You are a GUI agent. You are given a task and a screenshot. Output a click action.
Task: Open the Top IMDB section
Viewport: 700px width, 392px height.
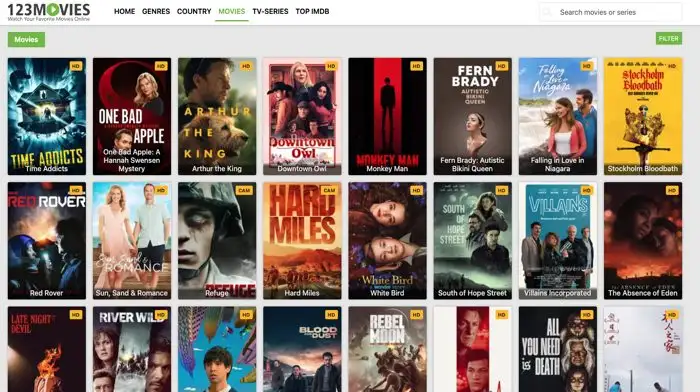[x=312, y=12]
